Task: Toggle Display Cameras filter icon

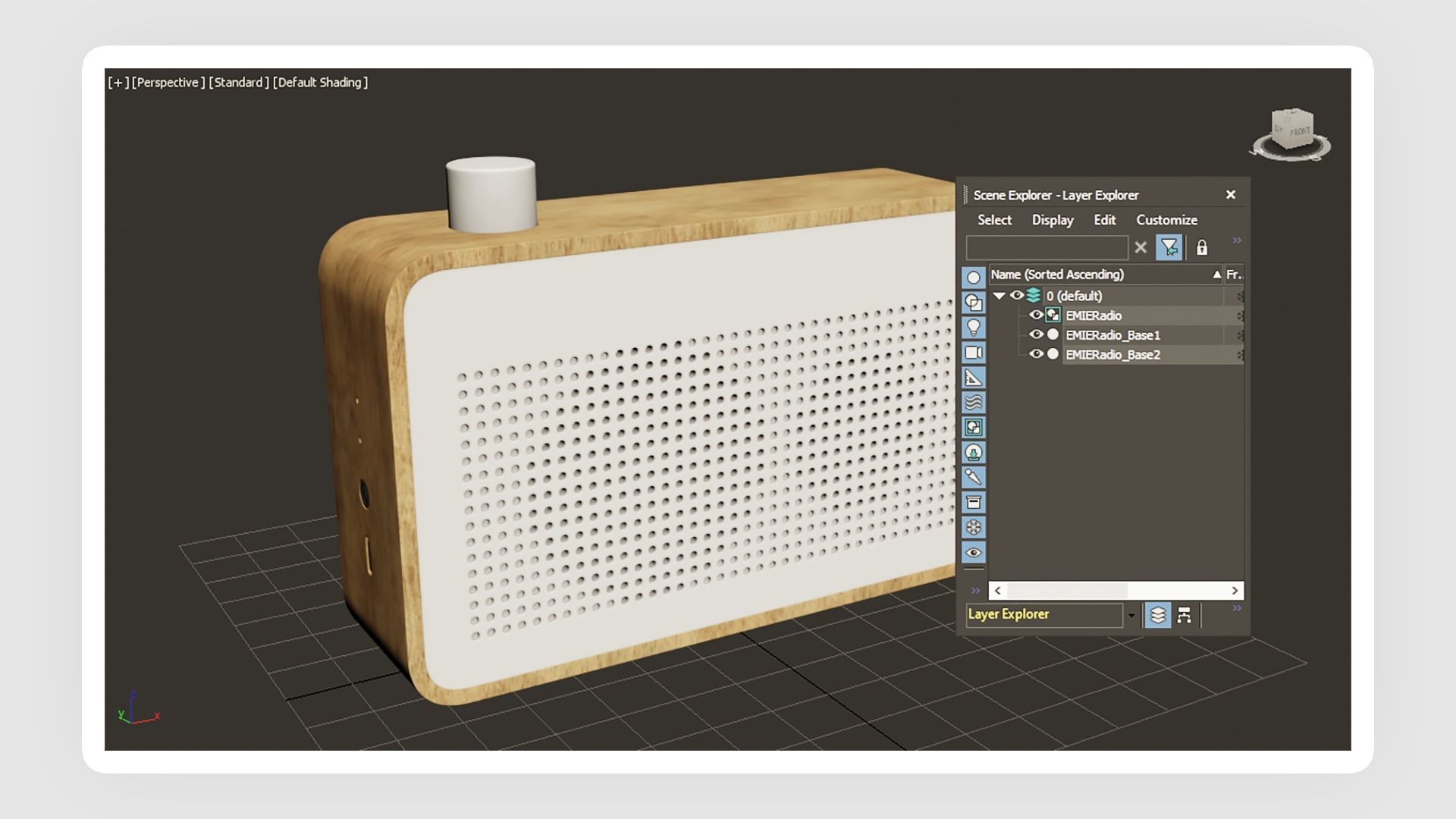Action: [974, 353]
